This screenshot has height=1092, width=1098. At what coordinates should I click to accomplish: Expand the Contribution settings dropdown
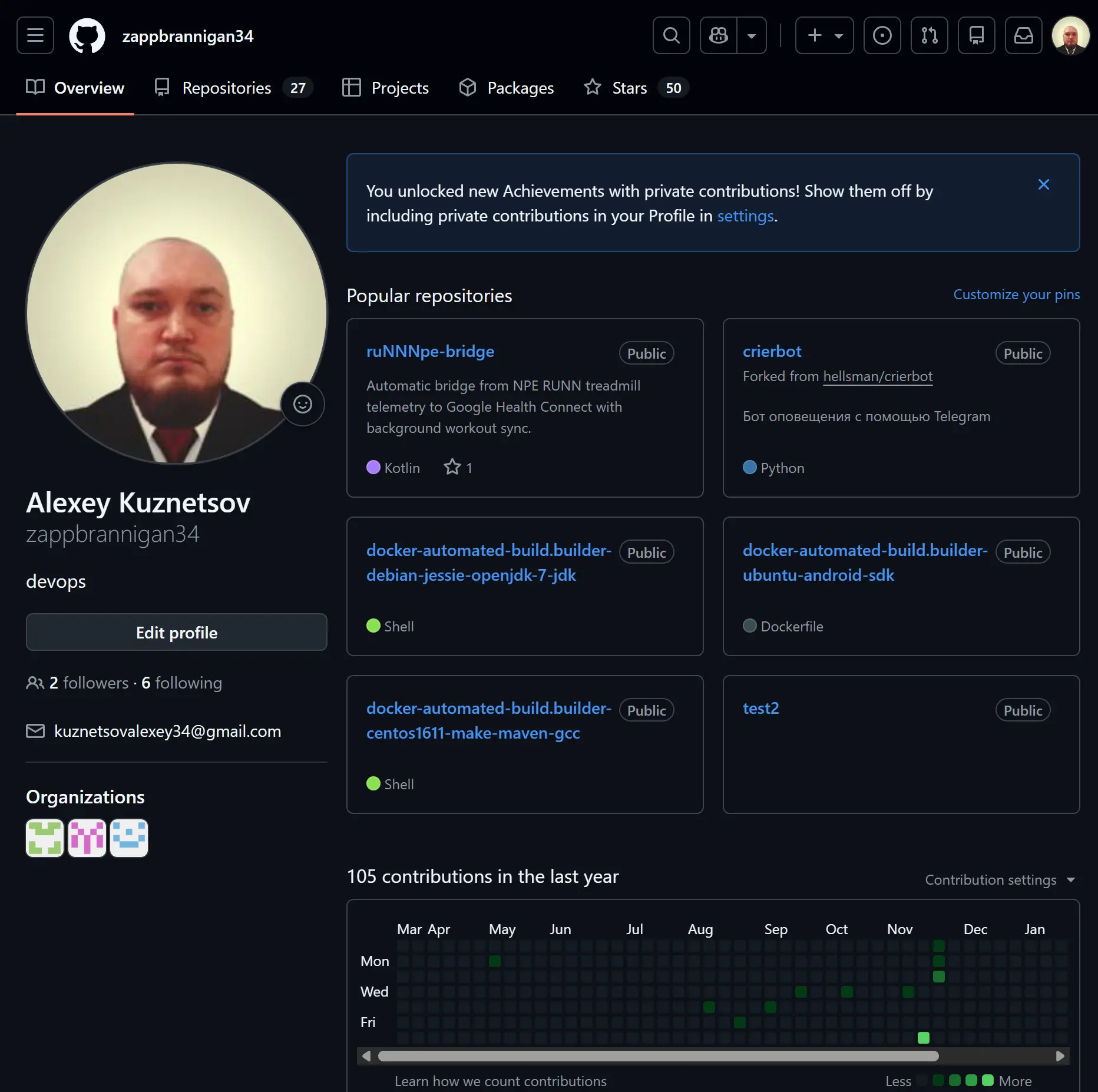(x=1000, y=879)
